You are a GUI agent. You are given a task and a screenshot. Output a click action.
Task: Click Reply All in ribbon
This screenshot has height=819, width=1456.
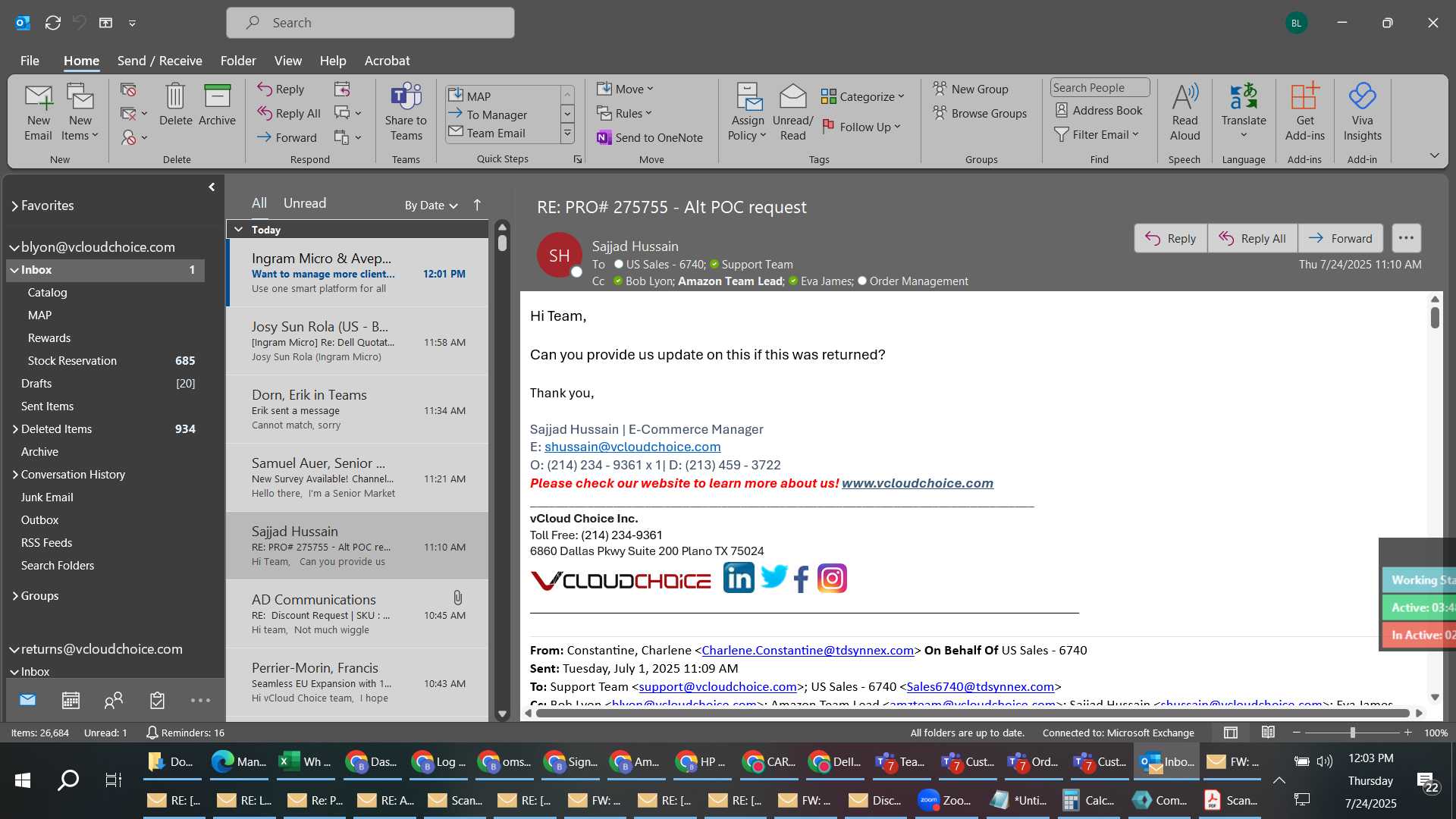pos(288,114)
